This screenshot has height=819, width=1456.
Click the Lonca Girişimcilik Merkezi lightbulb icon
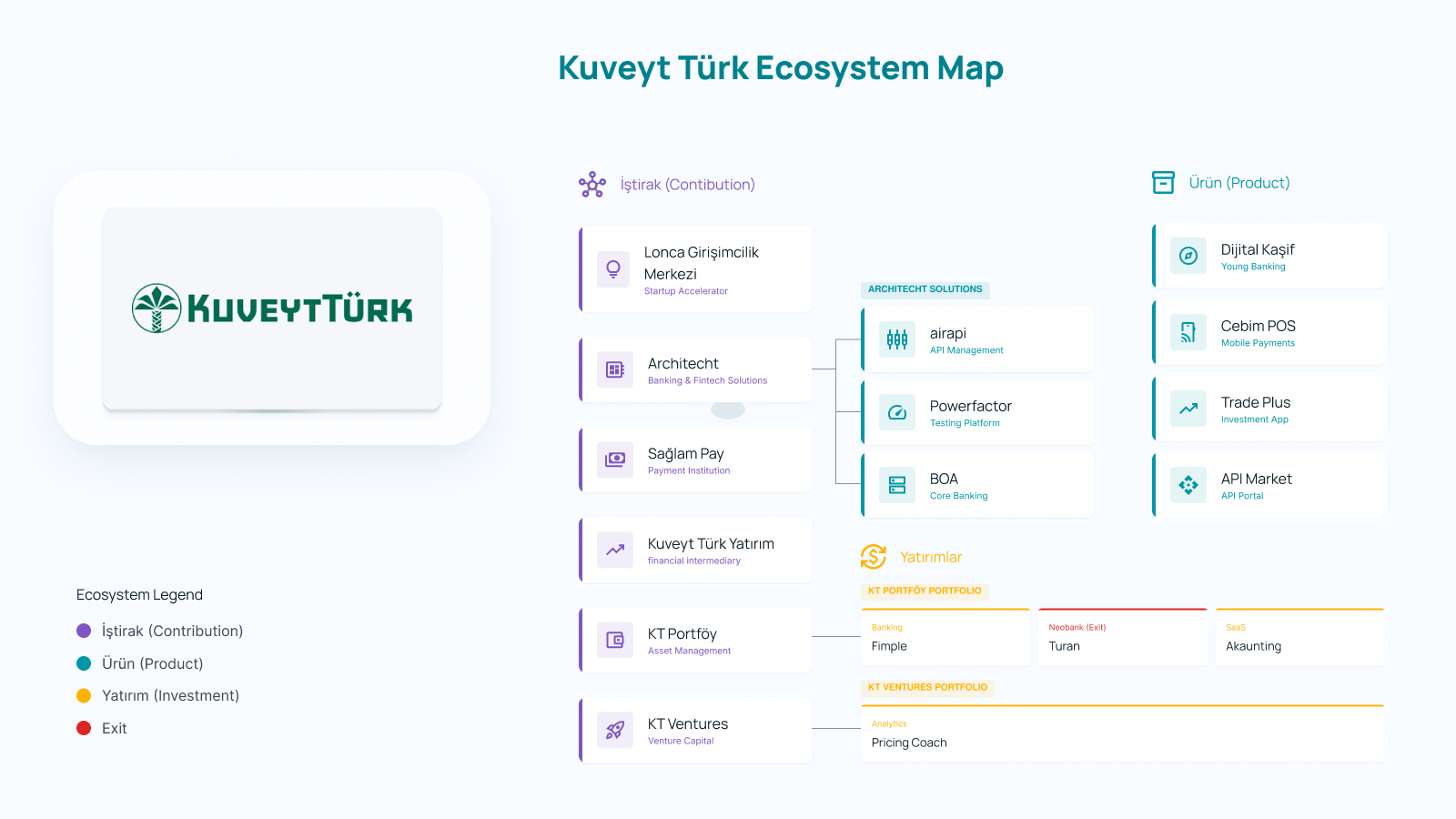click(x=613, y=269)
